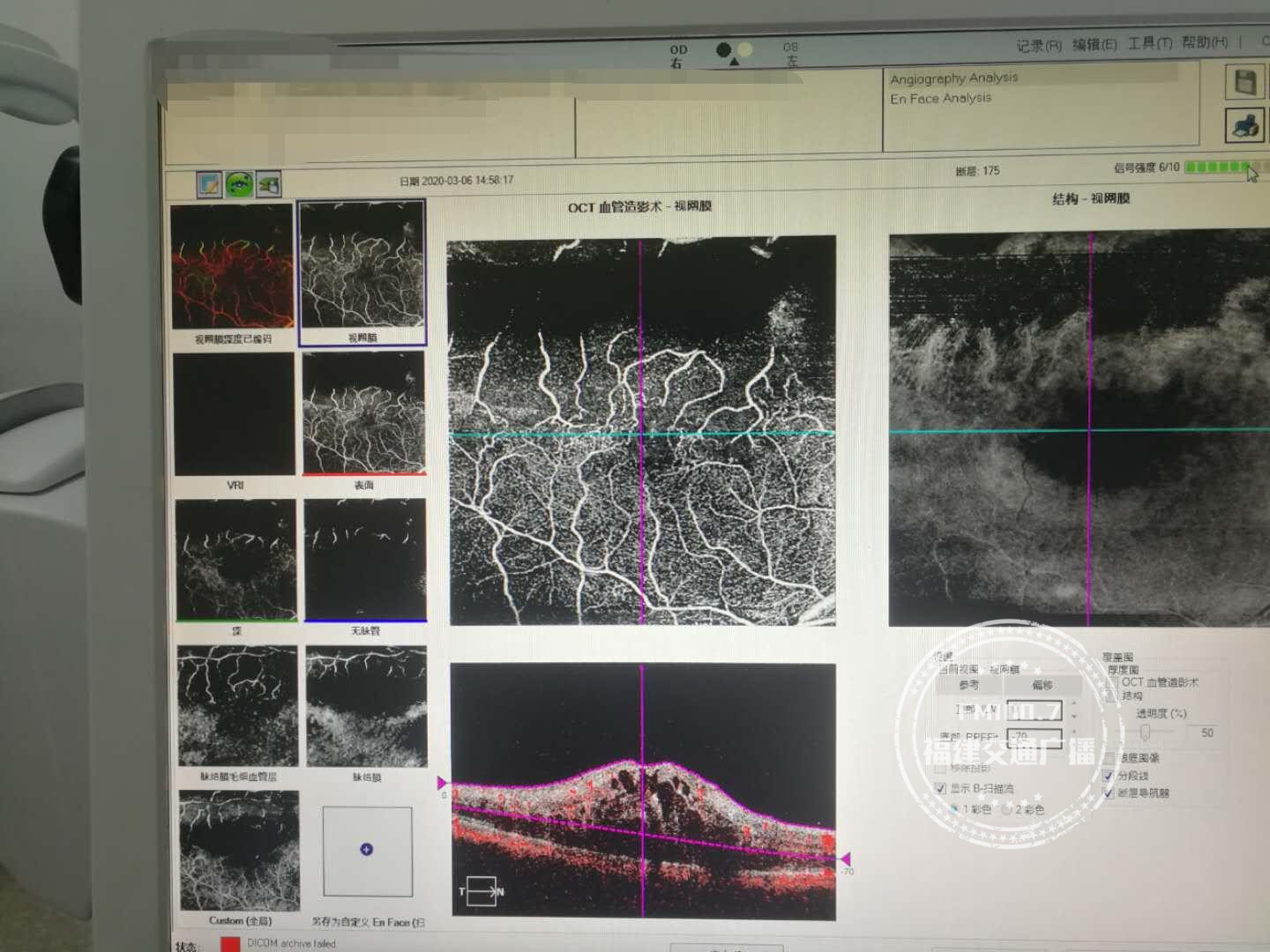
Task: Click the 信号强度 6/10 label
Action: point(1147,167)
